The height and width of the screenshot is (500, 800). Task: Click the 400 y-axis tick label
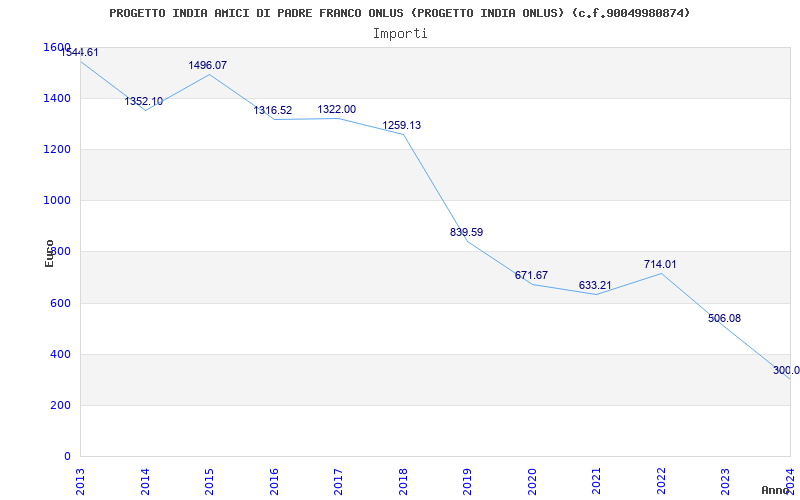click(x=61, y=355)
